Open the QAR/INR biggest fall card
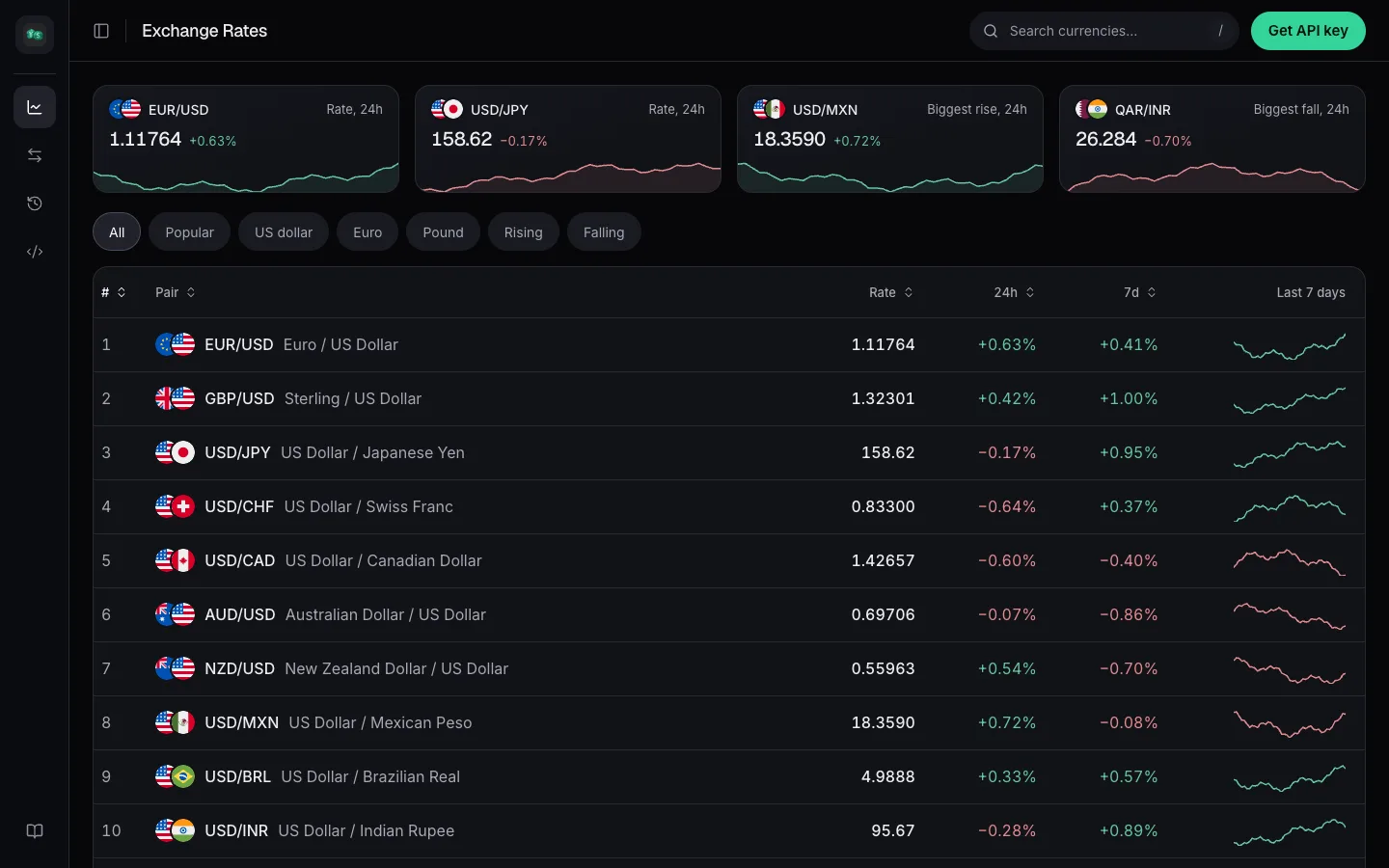Viewport: 1389px width, 868px height. click(x=1212, y=139)
